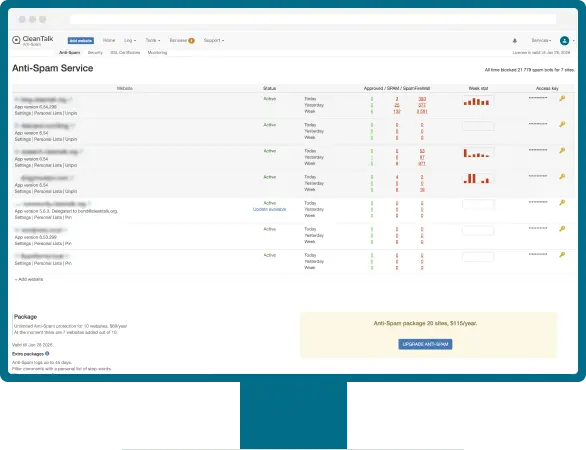Open Personal Lists for App version 6.54.298 site

tap(48, 113)
